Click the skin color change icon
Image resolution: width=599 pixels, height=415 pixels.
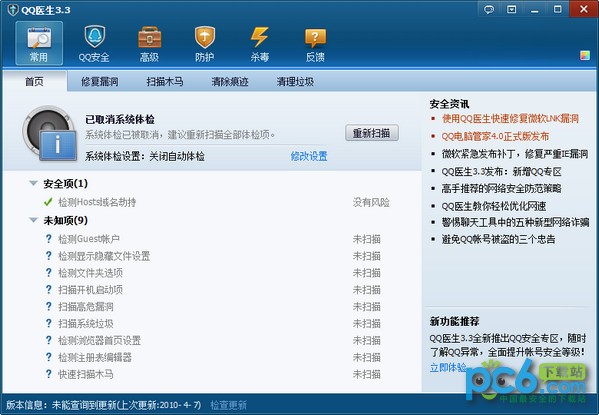pyautogui.click(x=584, y=55)
